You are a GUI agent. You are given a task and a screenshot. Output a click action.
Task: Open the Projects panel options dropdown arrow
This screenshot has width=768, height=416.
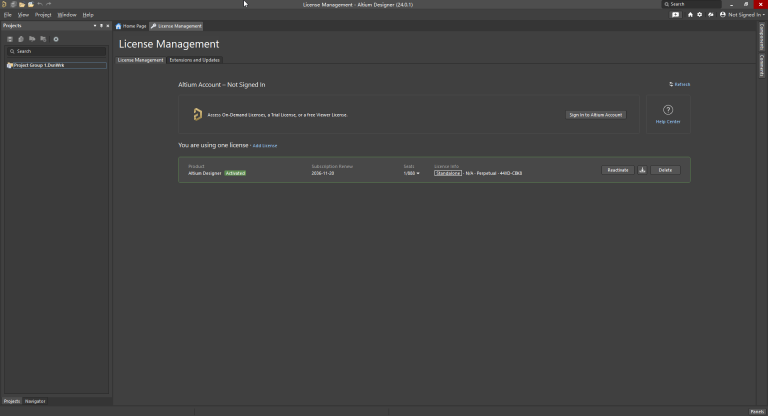point(95,26)
